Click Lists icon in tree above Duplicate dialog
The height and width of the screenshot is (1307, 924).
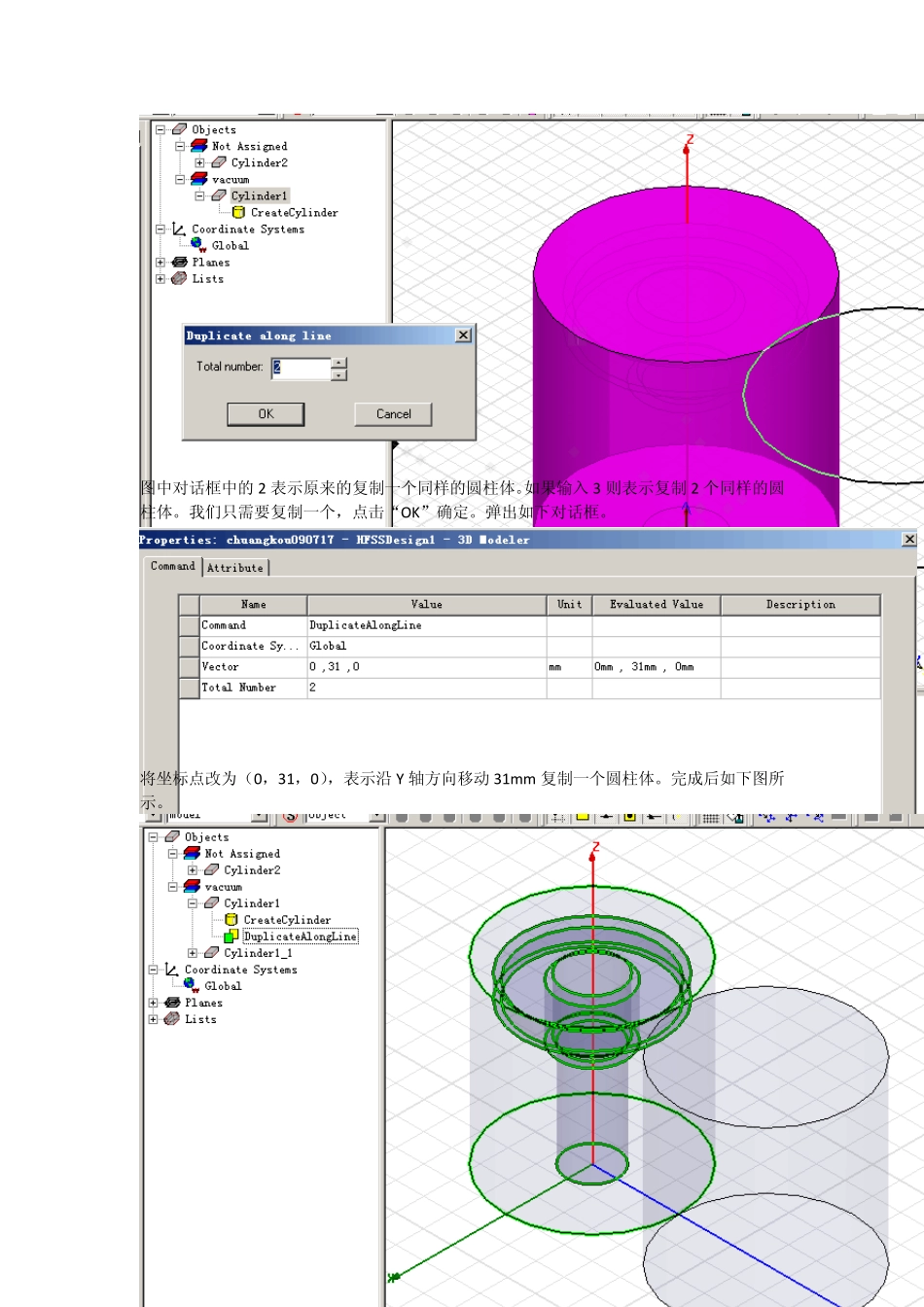(x=179, y=279)
